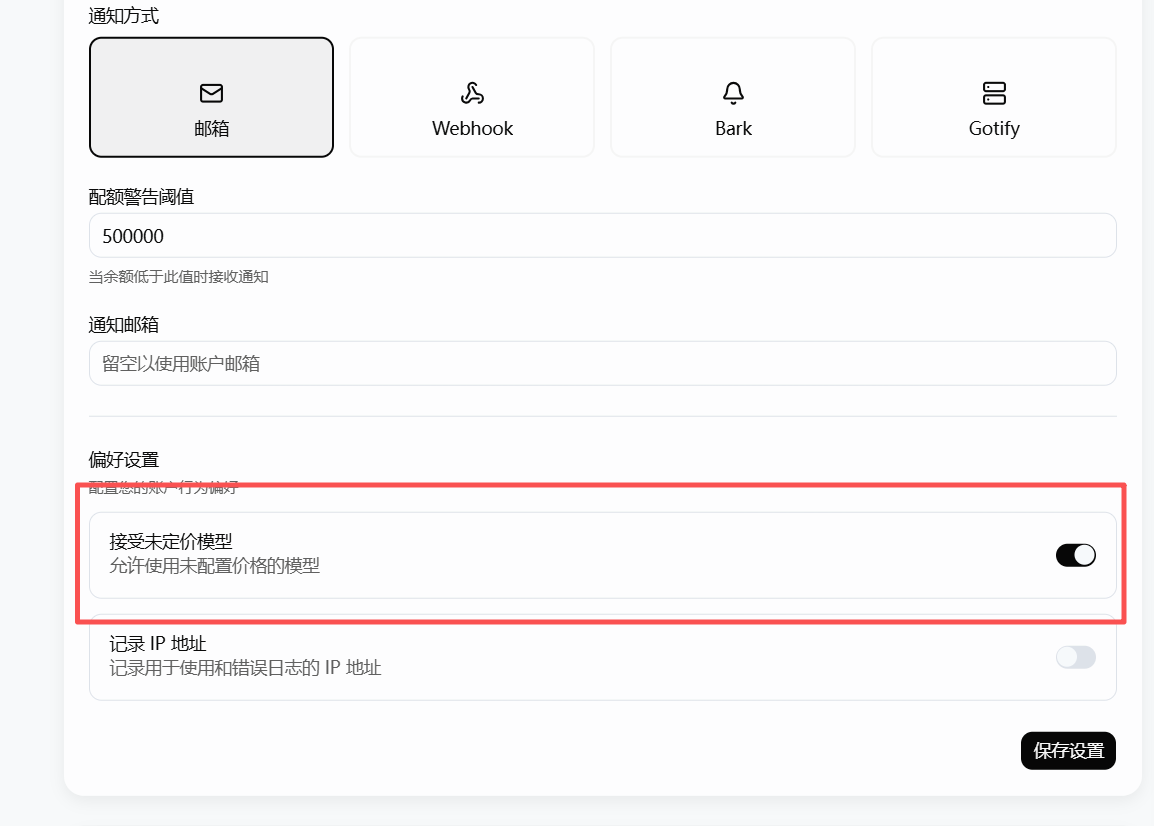Screen dimensions: 1154x826
Task: Choose the Gotify notification option
Action: tap(994, 97)
